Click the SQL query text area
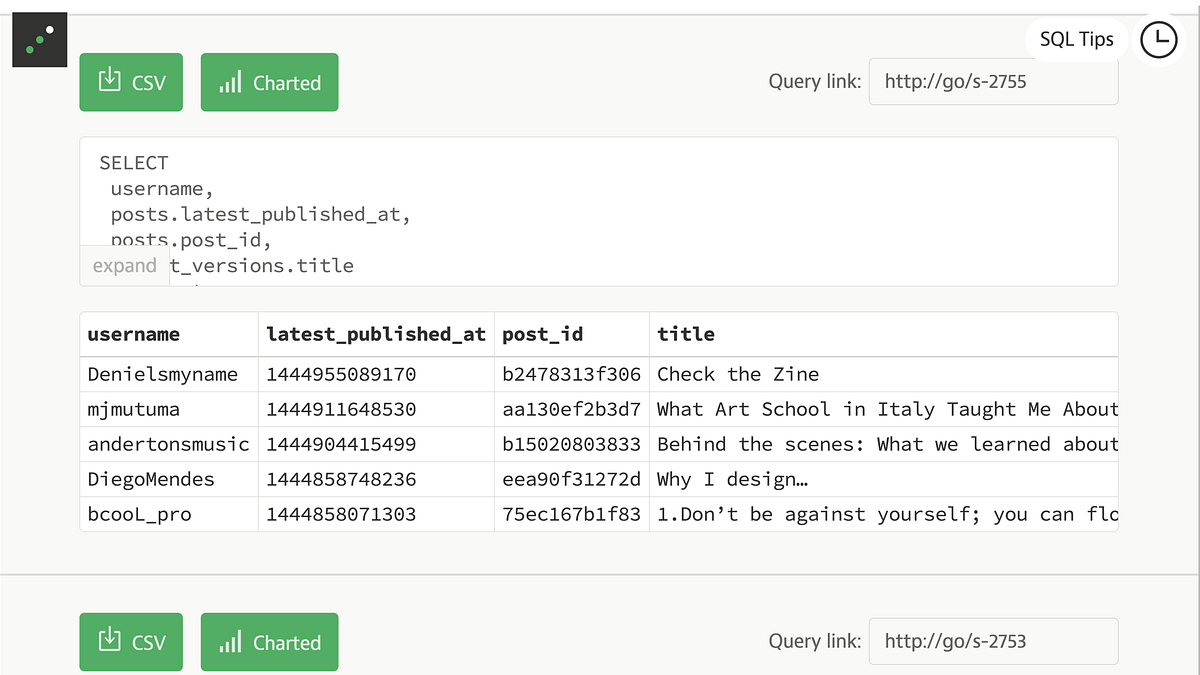 [x=598, y=200]
